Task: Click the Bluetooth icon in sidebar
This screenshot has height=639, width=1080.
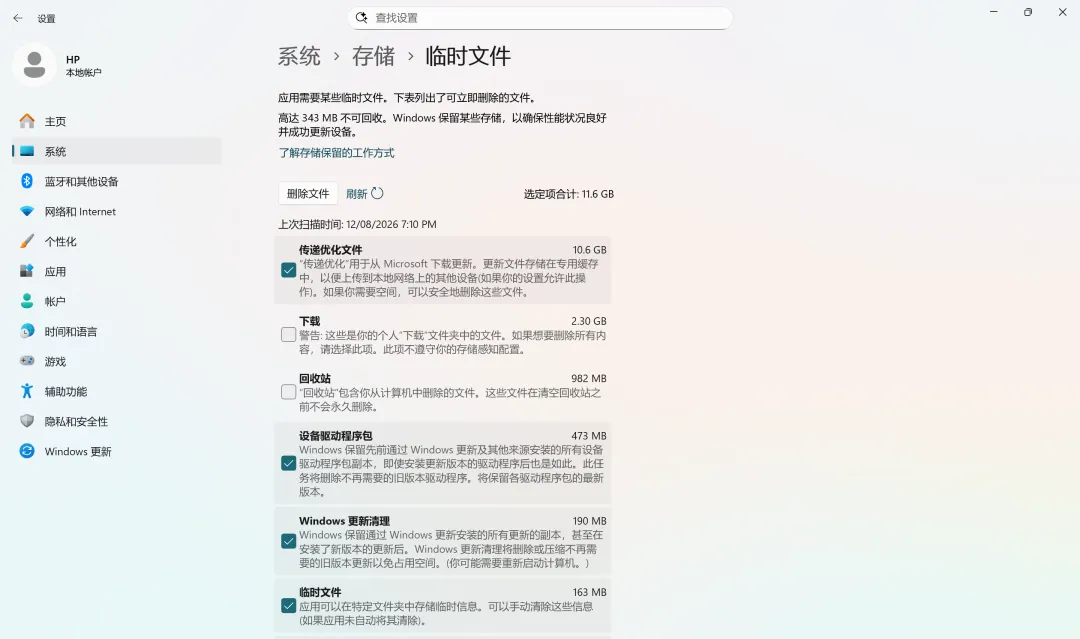Action: point(27,181)
